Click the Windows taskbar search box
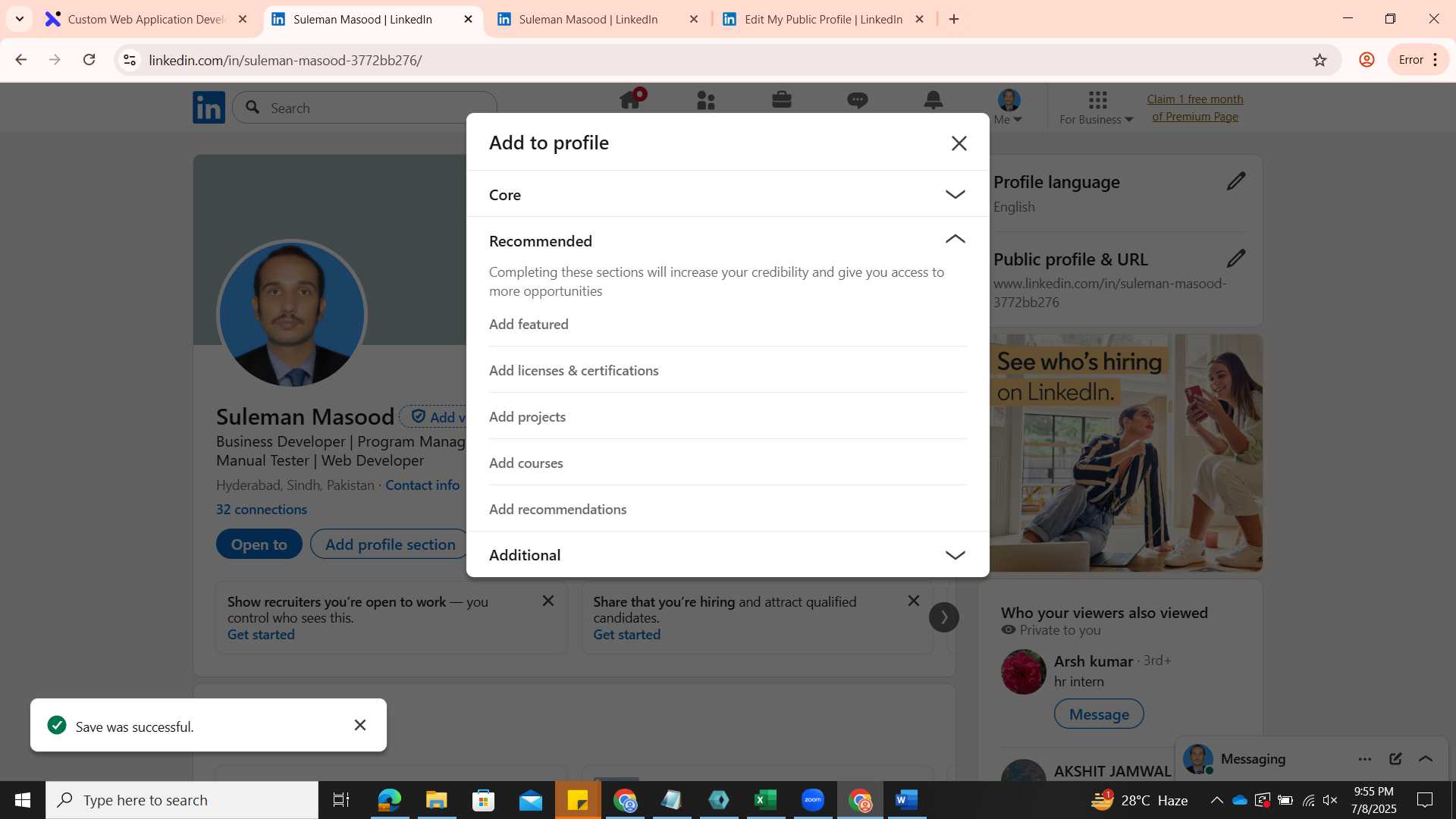 coord(182,800)
